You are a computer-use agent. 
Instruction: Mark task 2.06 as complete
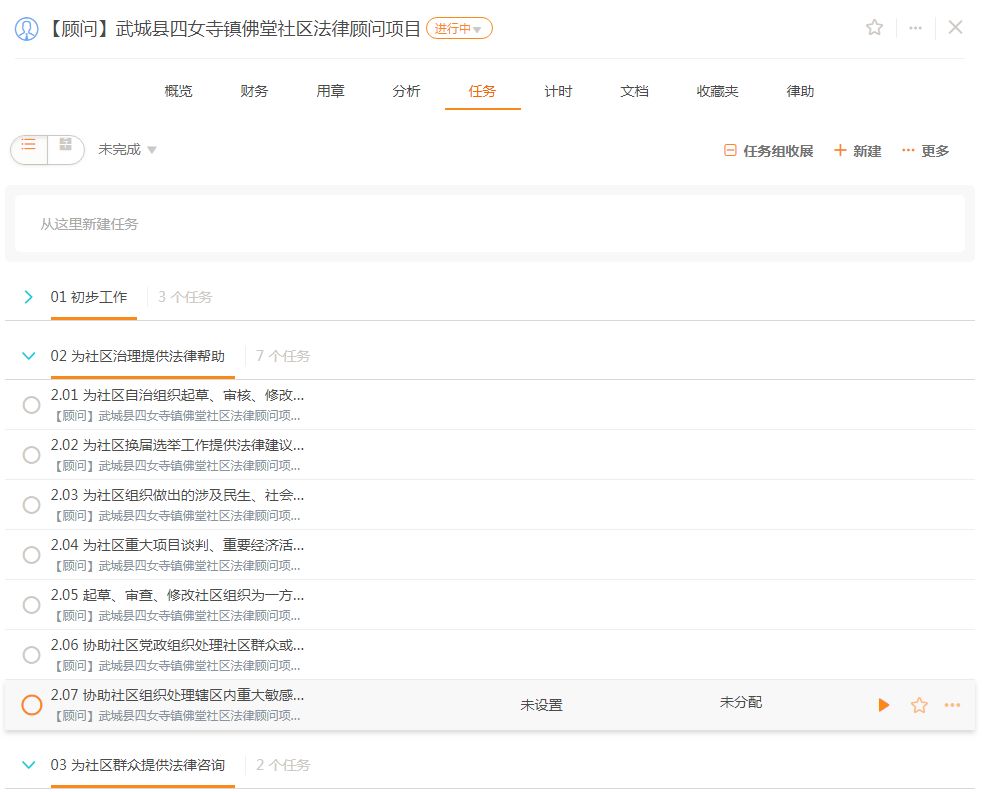click(x=31, y=655)
